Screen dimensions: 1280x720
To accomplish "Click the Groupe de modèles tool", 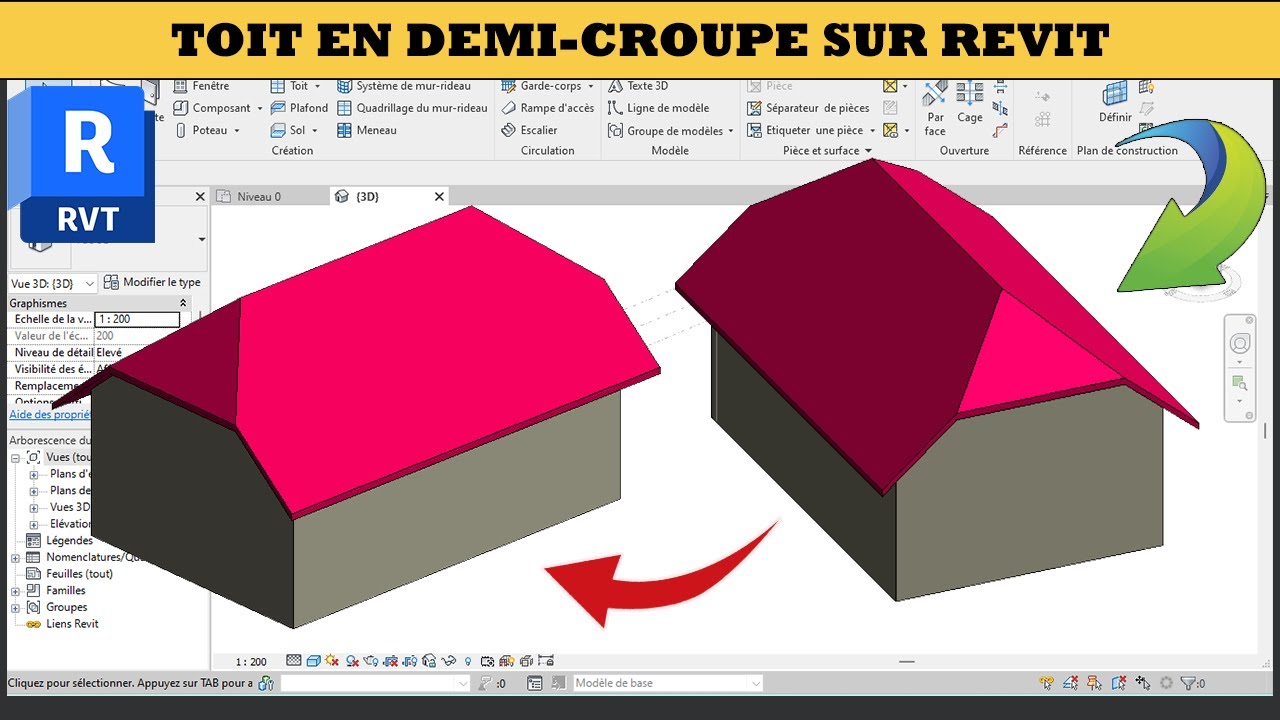I will pos(670,130).
